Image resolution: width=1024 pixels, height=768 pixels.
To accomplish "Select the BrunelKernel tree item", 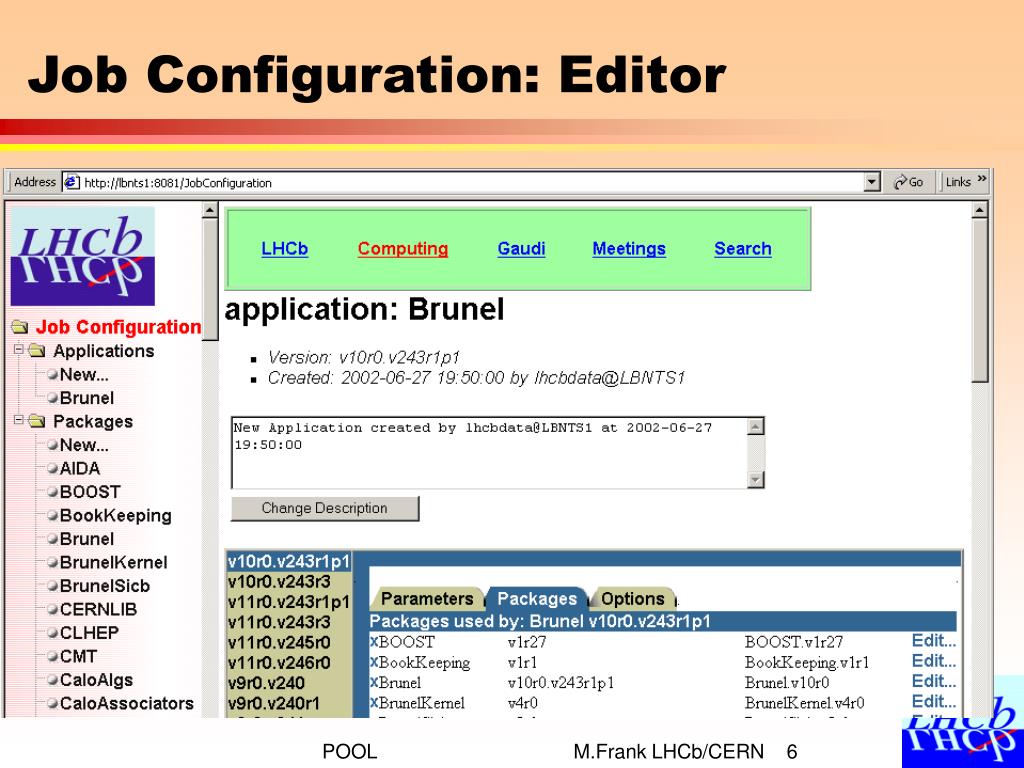I will (x=114, y=563).
